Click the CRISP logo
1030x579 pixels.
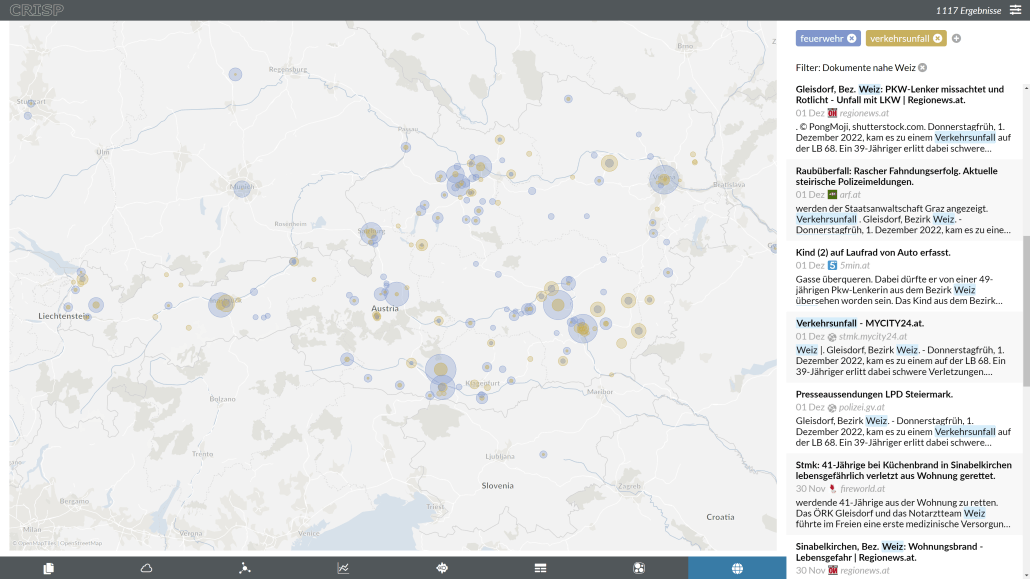pyautogui.click(x=37, y=10)
